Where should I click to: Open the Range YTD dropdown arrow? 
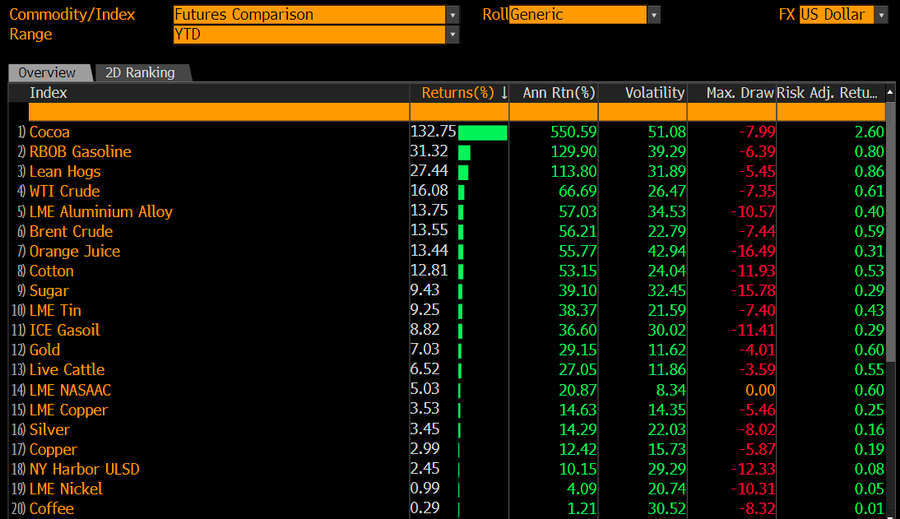[452, 34]
